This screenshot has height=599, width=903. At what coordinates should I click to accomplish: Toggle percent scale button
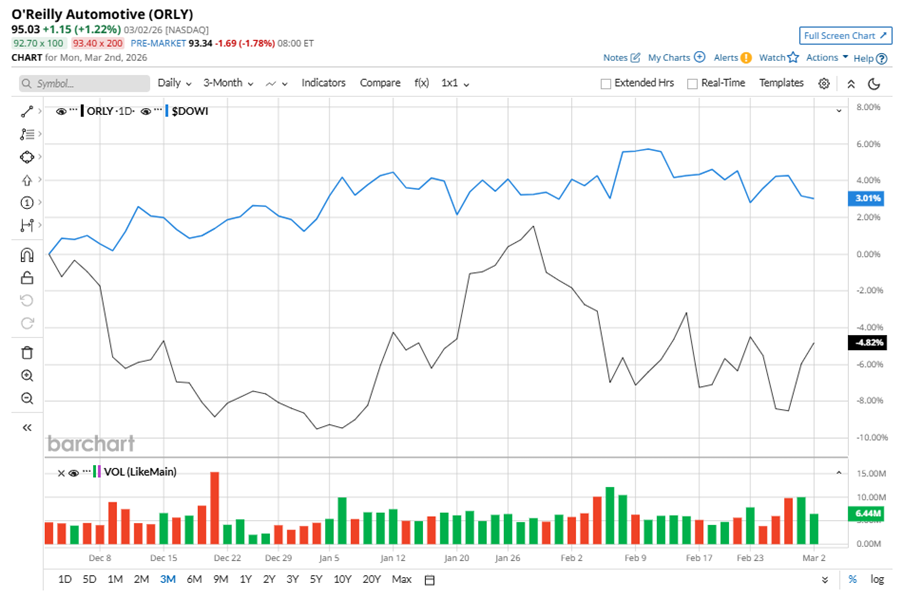point(852,579)
